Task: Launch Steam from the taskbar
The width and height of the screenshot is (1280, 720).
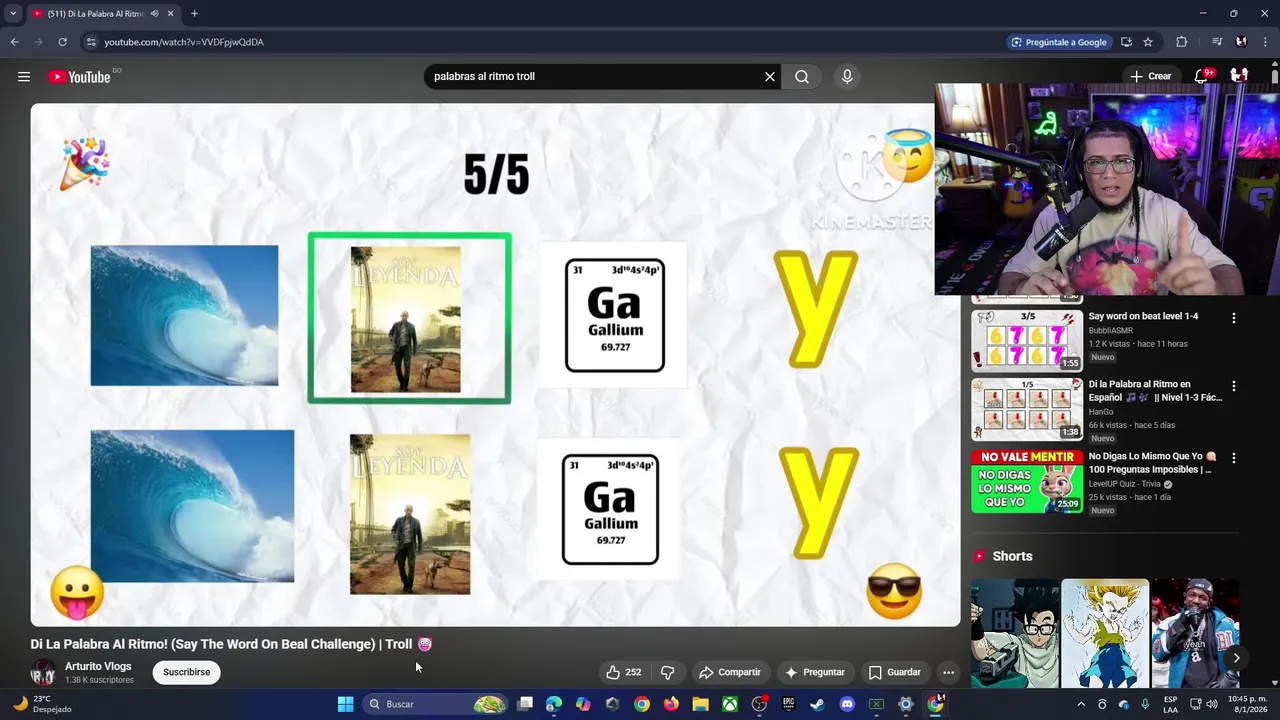Action: click(817, 704)
